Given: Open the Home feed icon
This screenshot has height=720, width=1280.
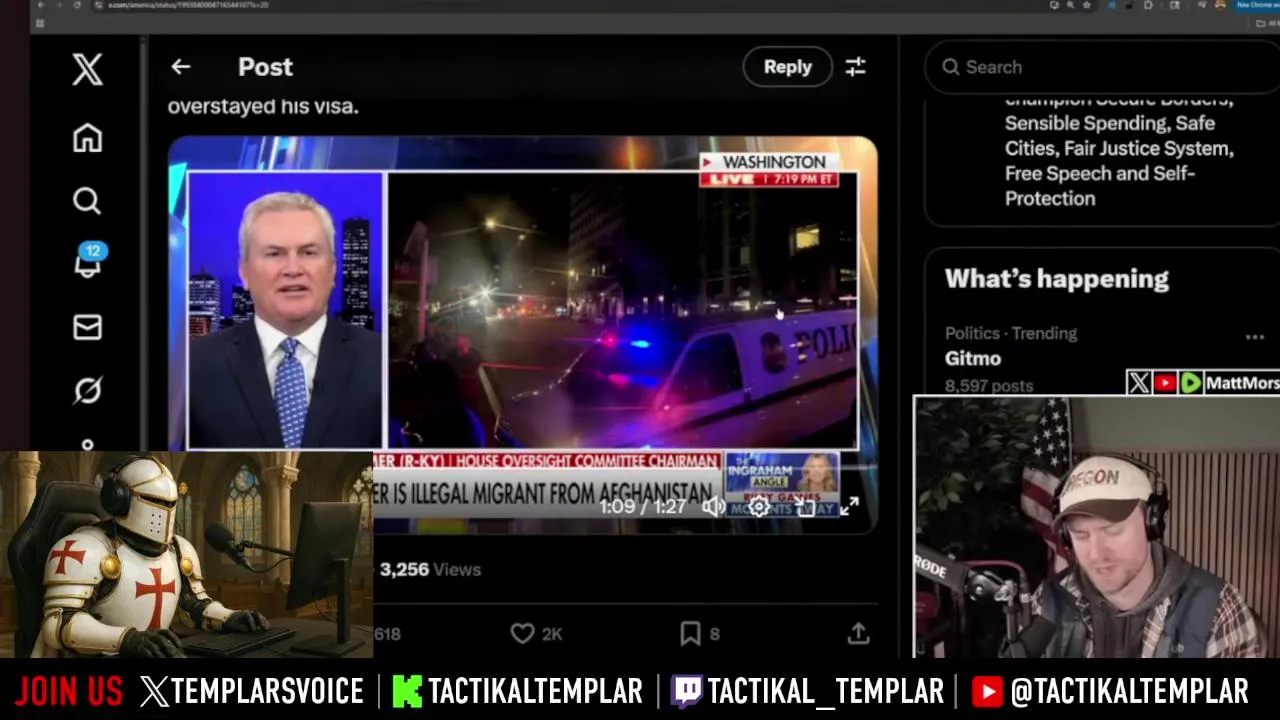Looking at the screenshot, I should pyautogui.click(x=87, y=138).
